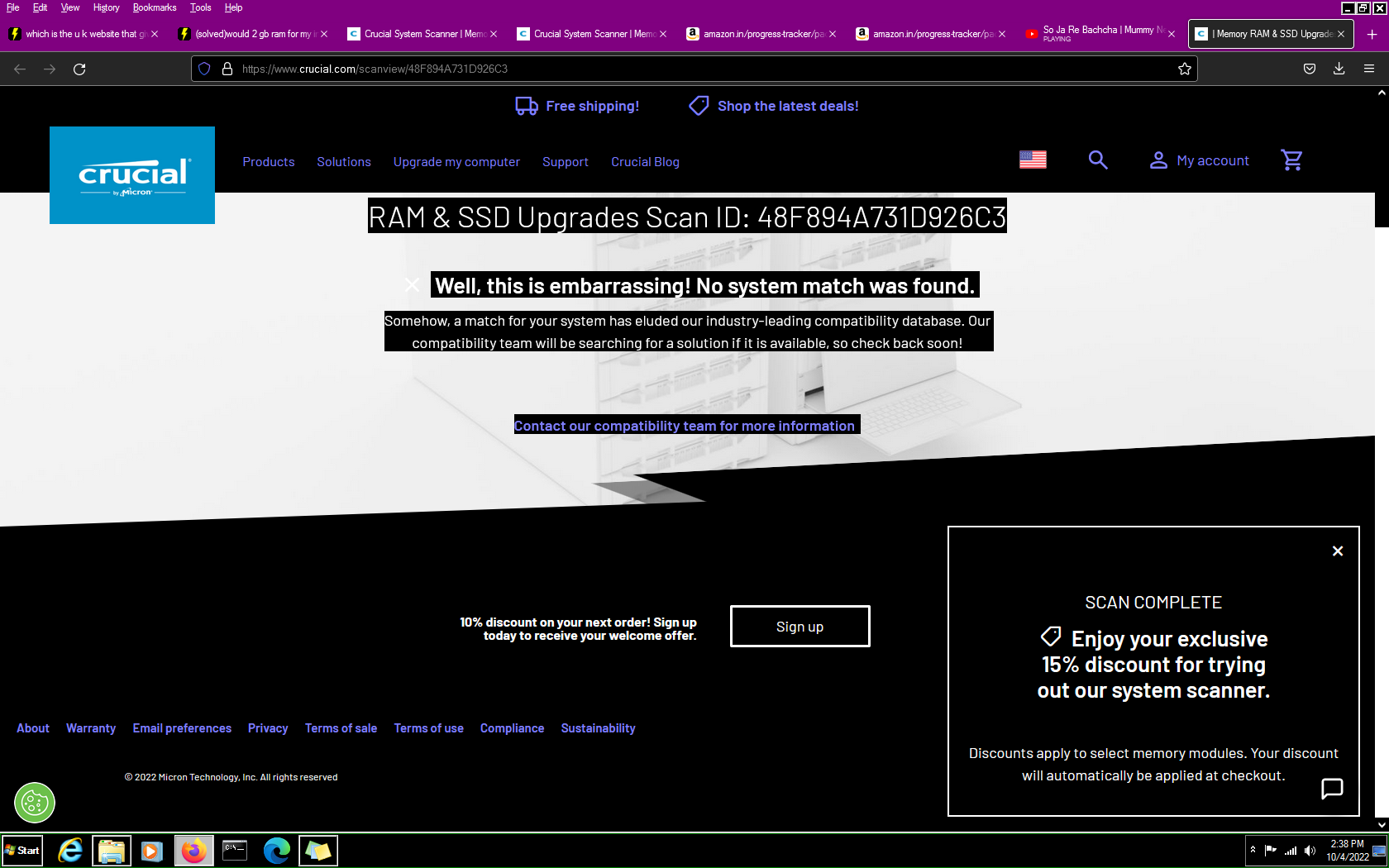Open Microsoft Edge from the taskbar
Screen dimensions: 1389x868
(x=276, y=850)
